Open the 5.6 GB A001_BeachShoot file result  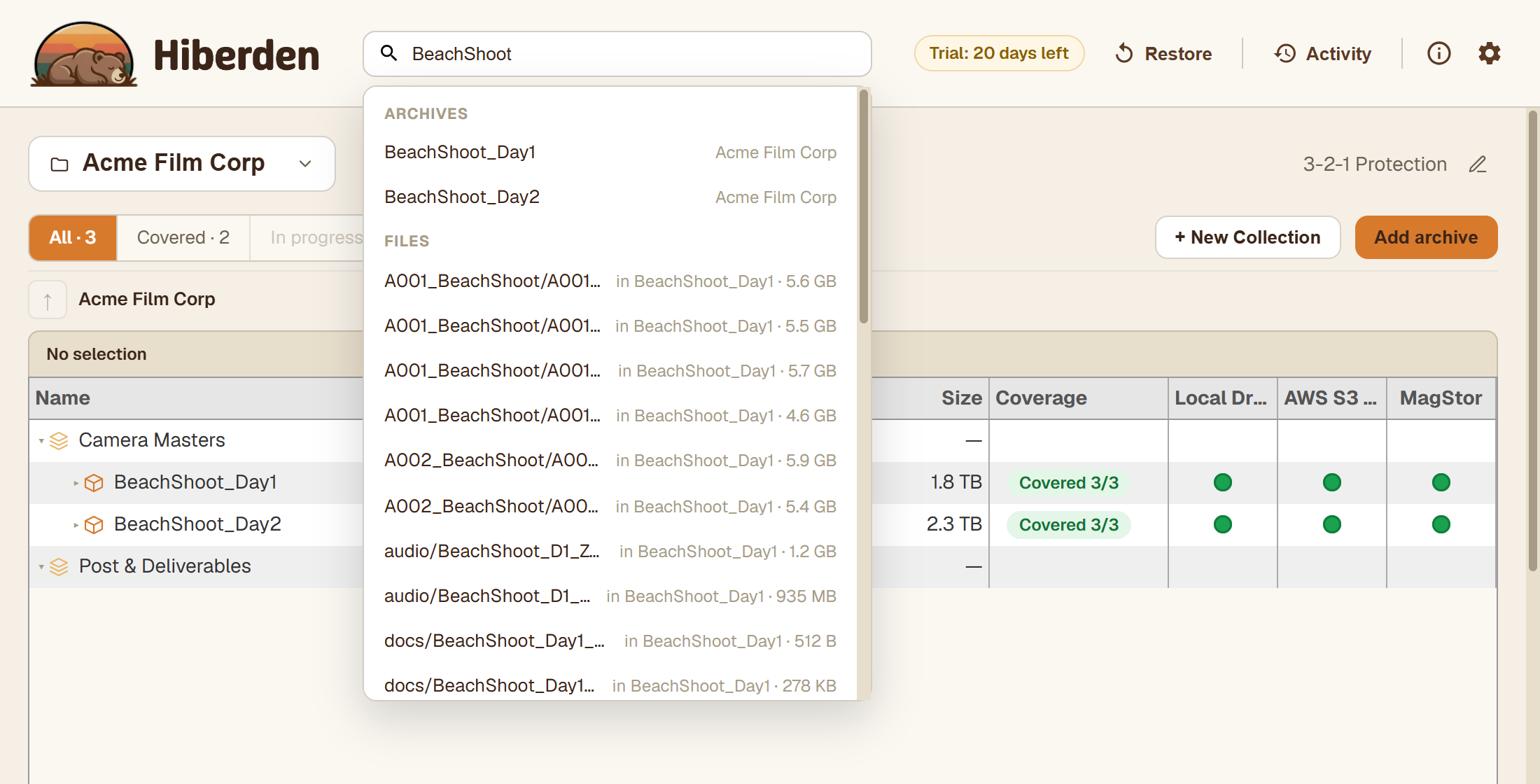(610, 281)
